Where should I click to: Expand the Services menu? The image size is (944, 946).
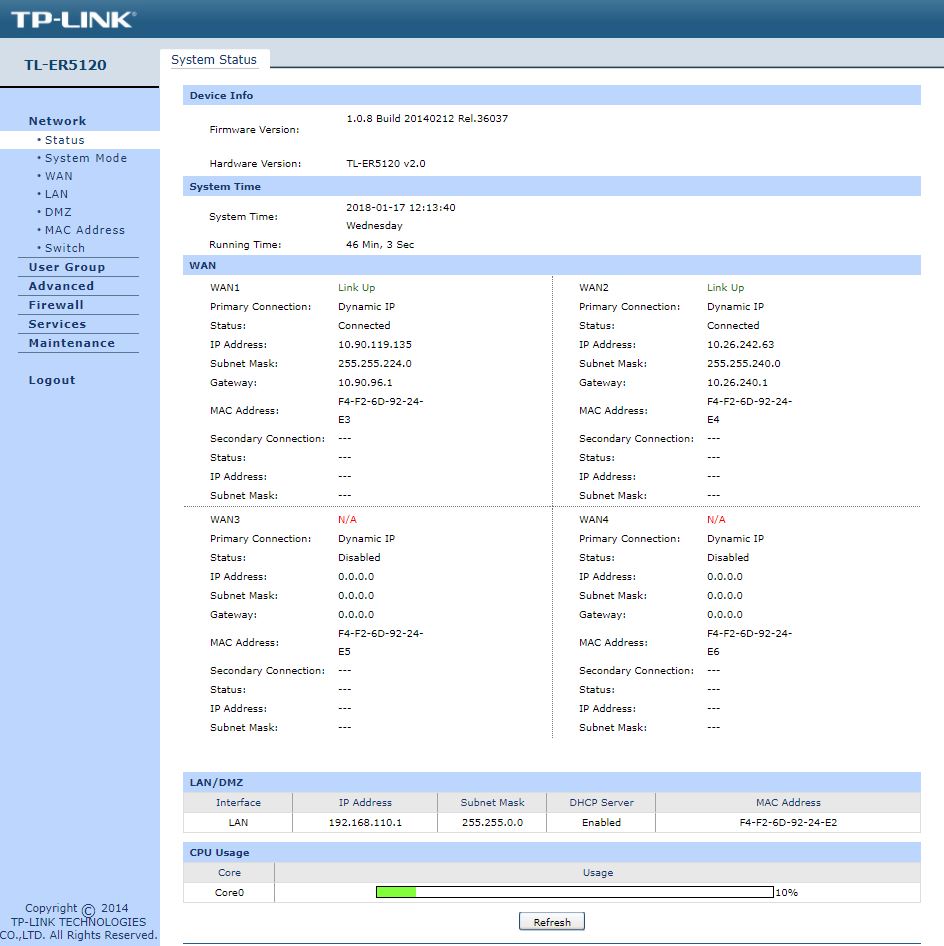click(x=57, y=324)
